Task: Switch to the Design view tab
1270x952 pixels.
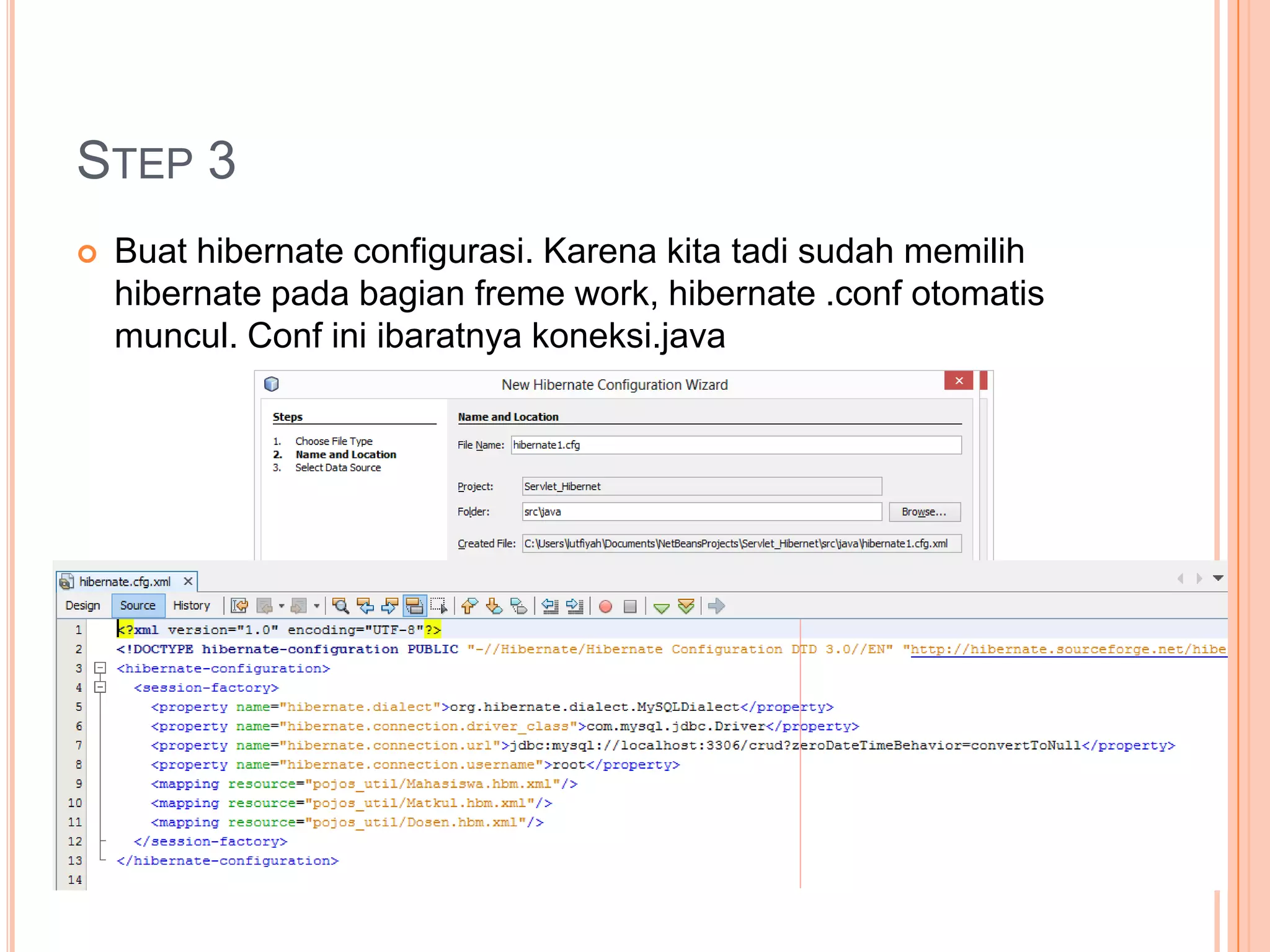Action: coord(82,606)
